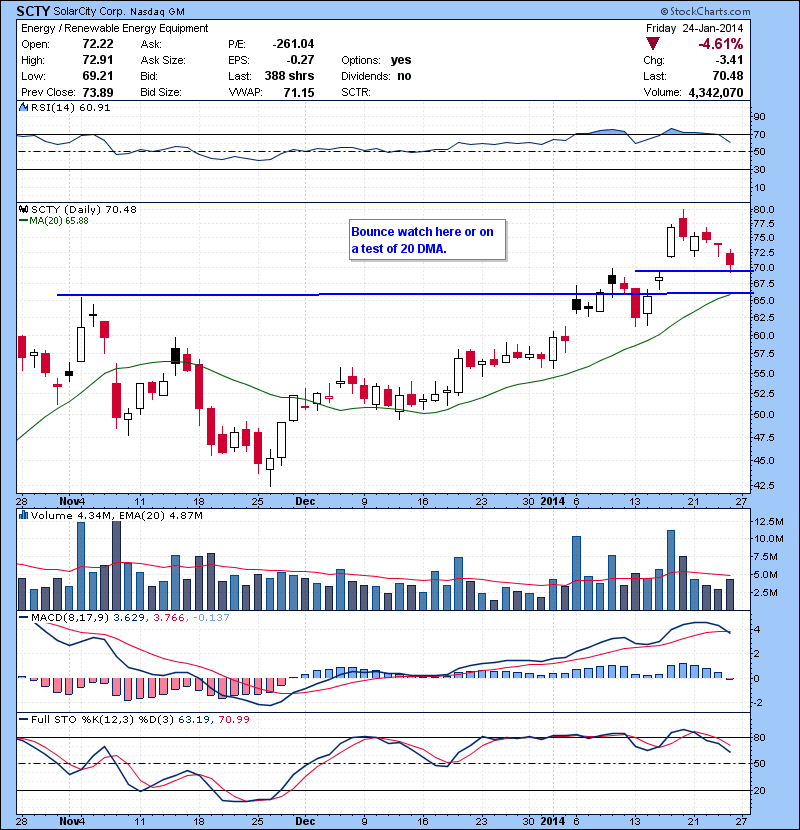The image size is (800, 830).
Task: Click the 12.5M volume axis label
Action: 768,521
